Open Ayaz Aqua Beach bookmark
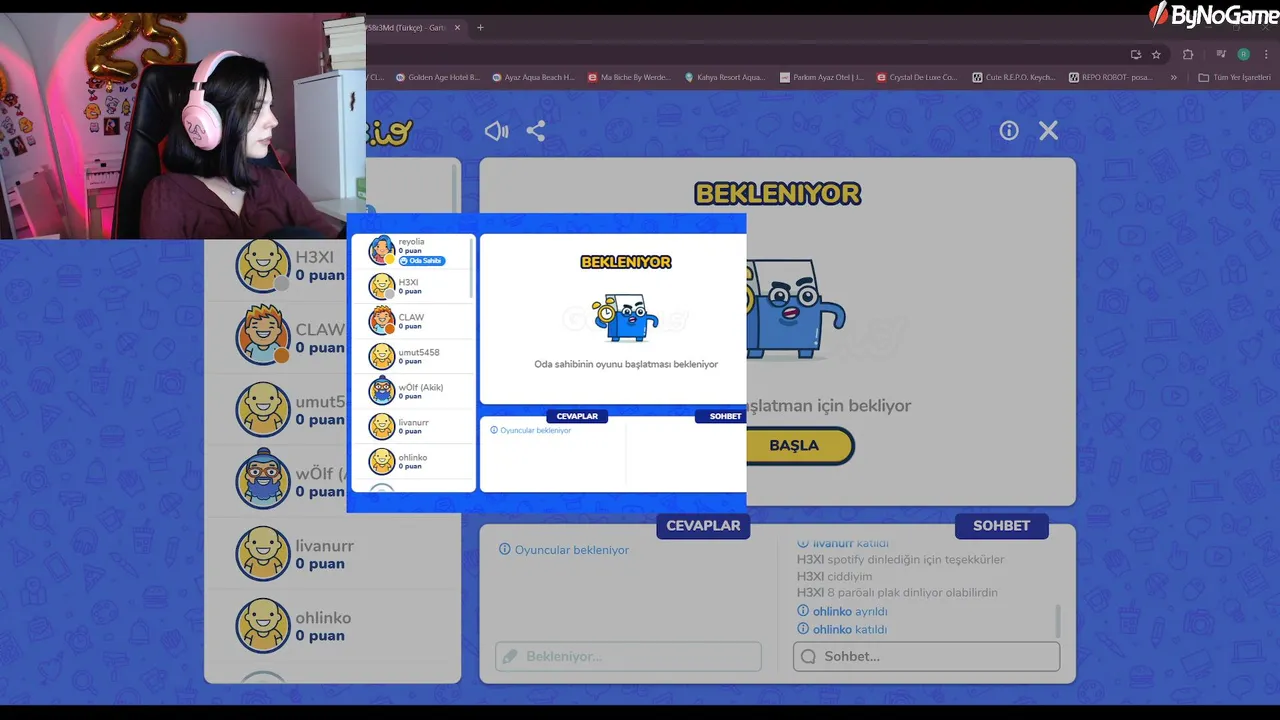This screenshot has width=1280, height=720. pos(534,77)
